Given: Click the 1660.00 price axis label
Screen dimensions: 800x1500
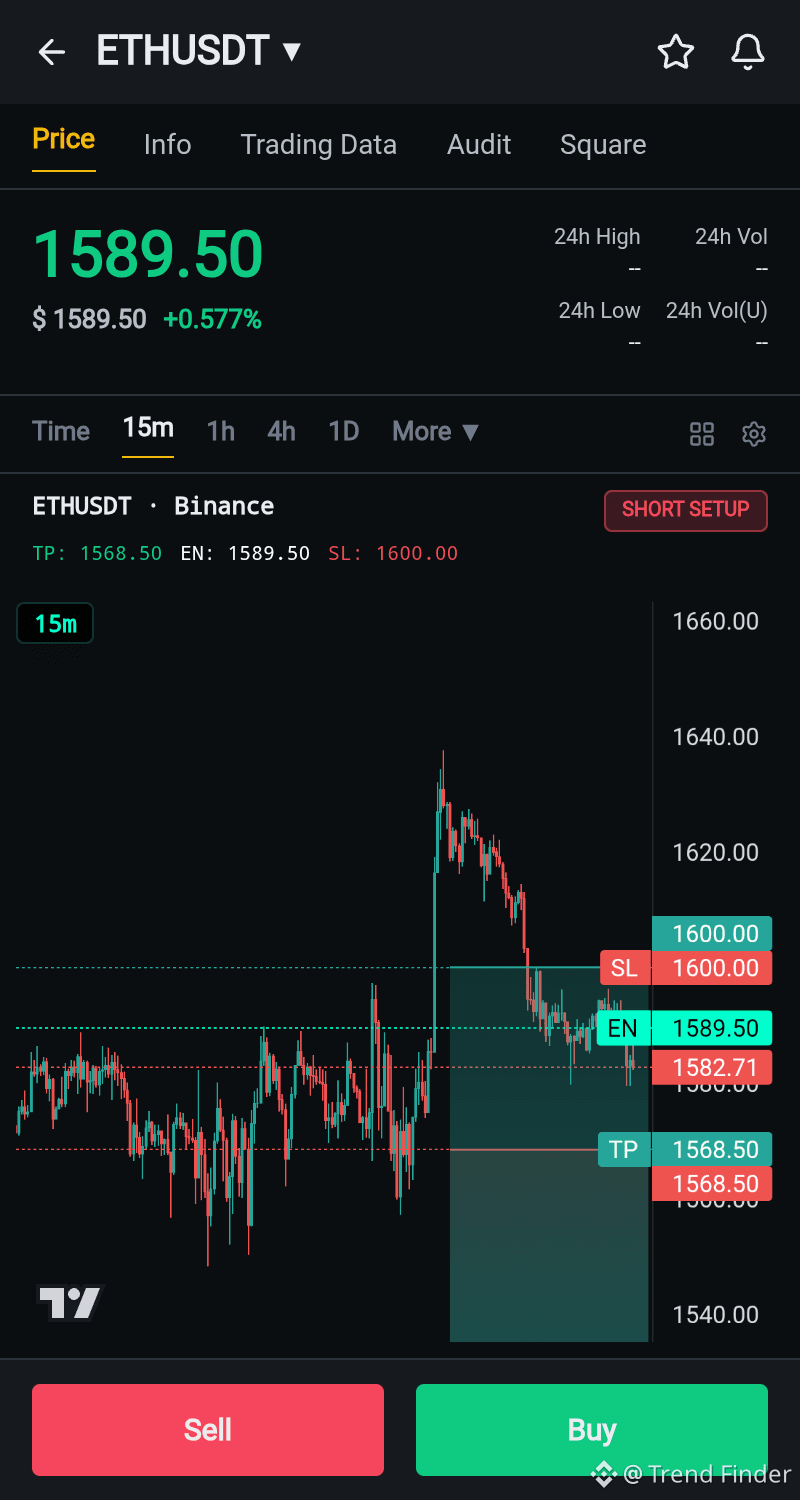Looking at the screenshot, I should point(715,621).
